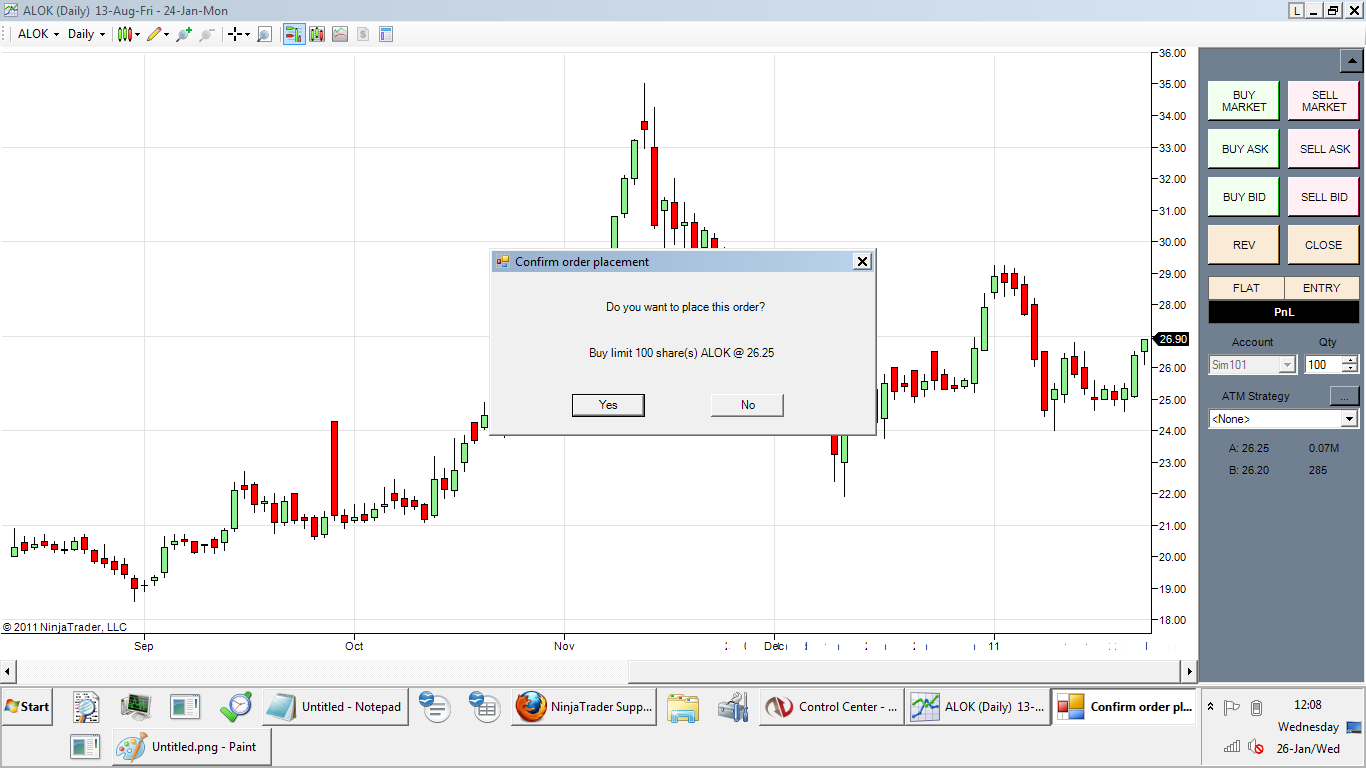Click the greyed strategies dollar icon
This screenshot has width=1366, height=768.
tap(363, 34)
